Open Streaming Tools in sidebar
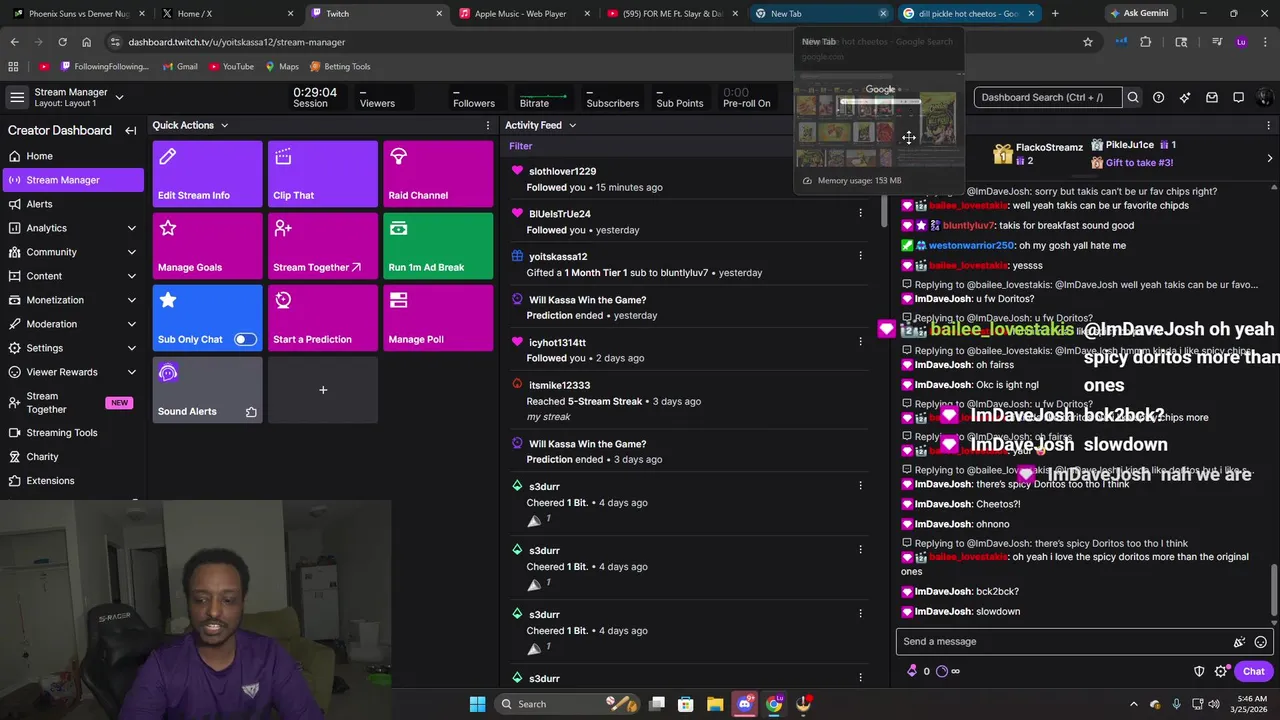 [72, 433]
